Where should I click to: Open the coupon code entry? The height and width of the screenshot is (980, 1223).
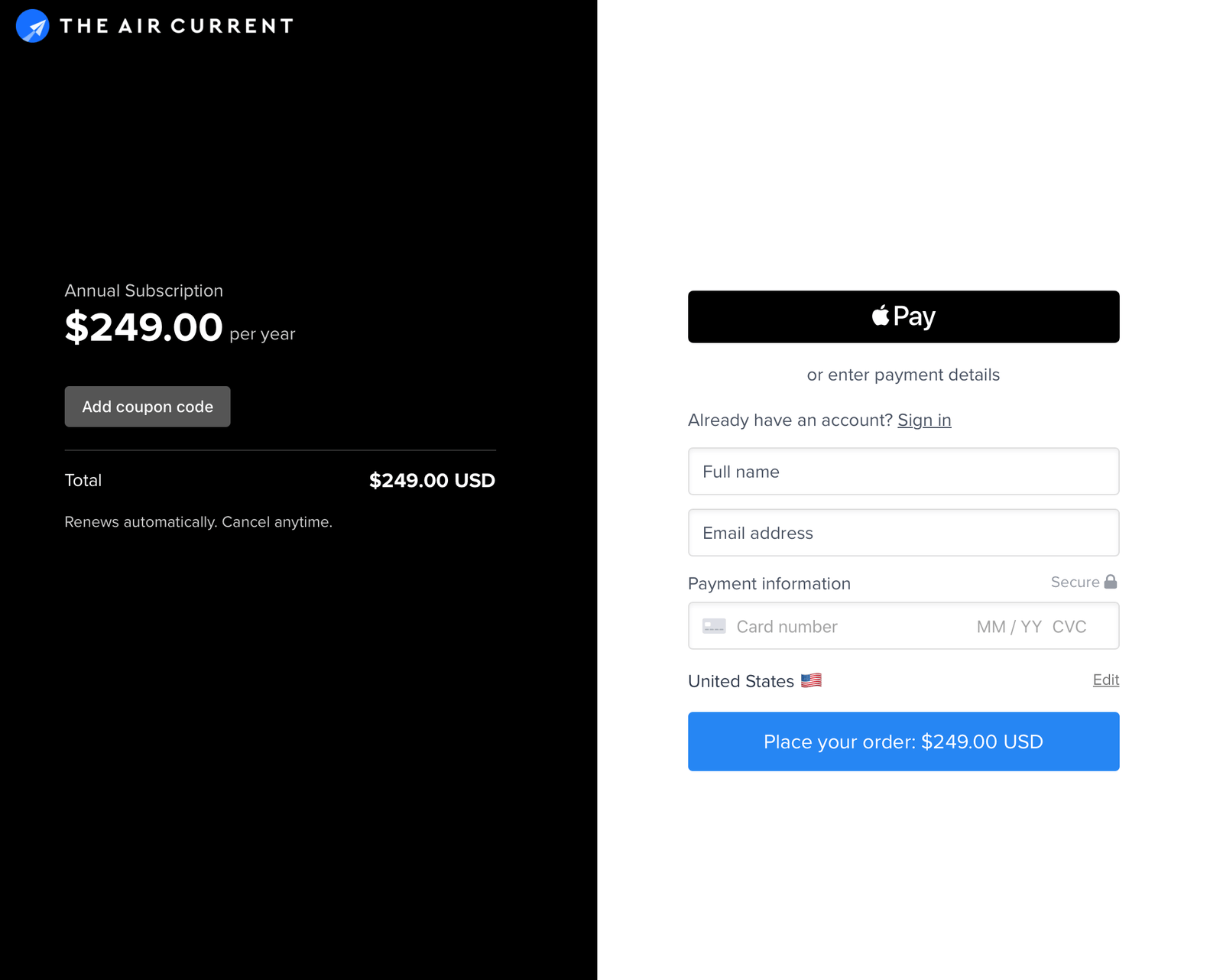tap(147, 406)
